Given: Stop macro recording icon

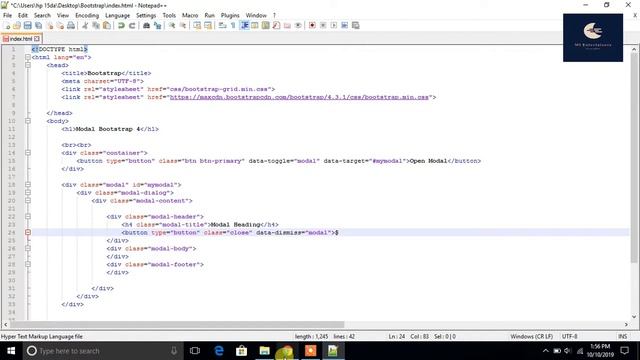Looking at the screenshot, I should (323, 25).
